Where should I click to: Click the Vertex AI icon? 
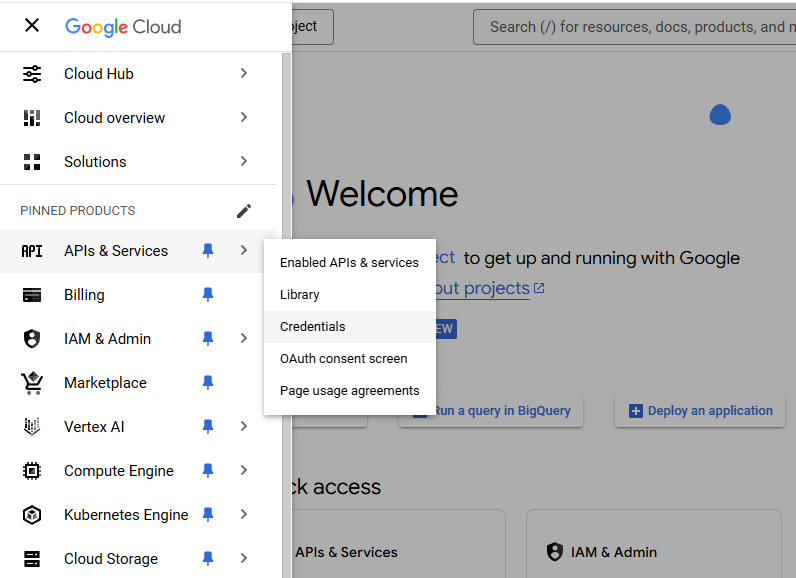(x=32, y=426)
